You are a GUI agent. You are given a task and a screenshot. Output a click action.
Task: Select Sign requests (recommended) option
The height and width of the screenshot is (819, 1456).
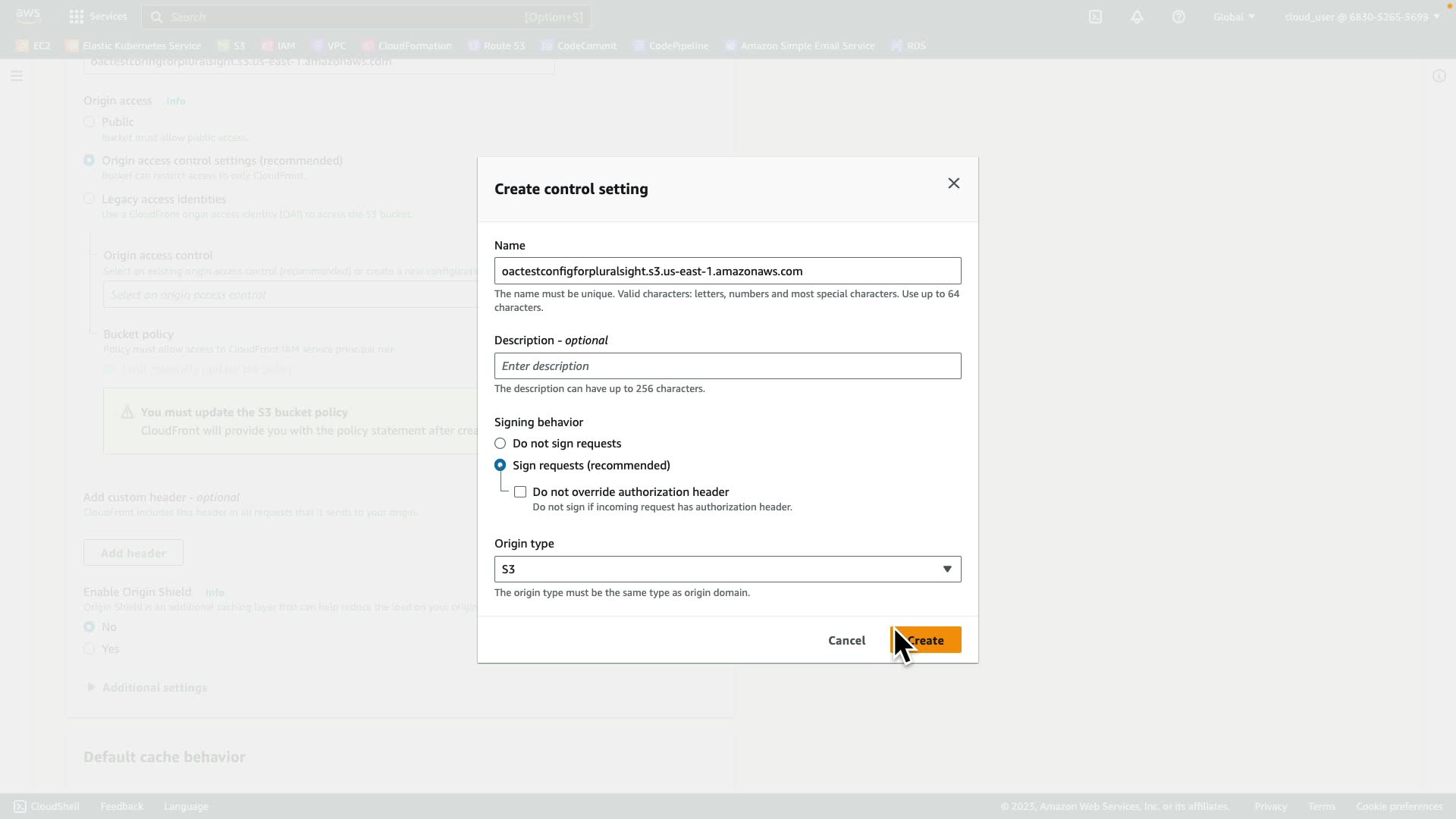pos(500,466)
